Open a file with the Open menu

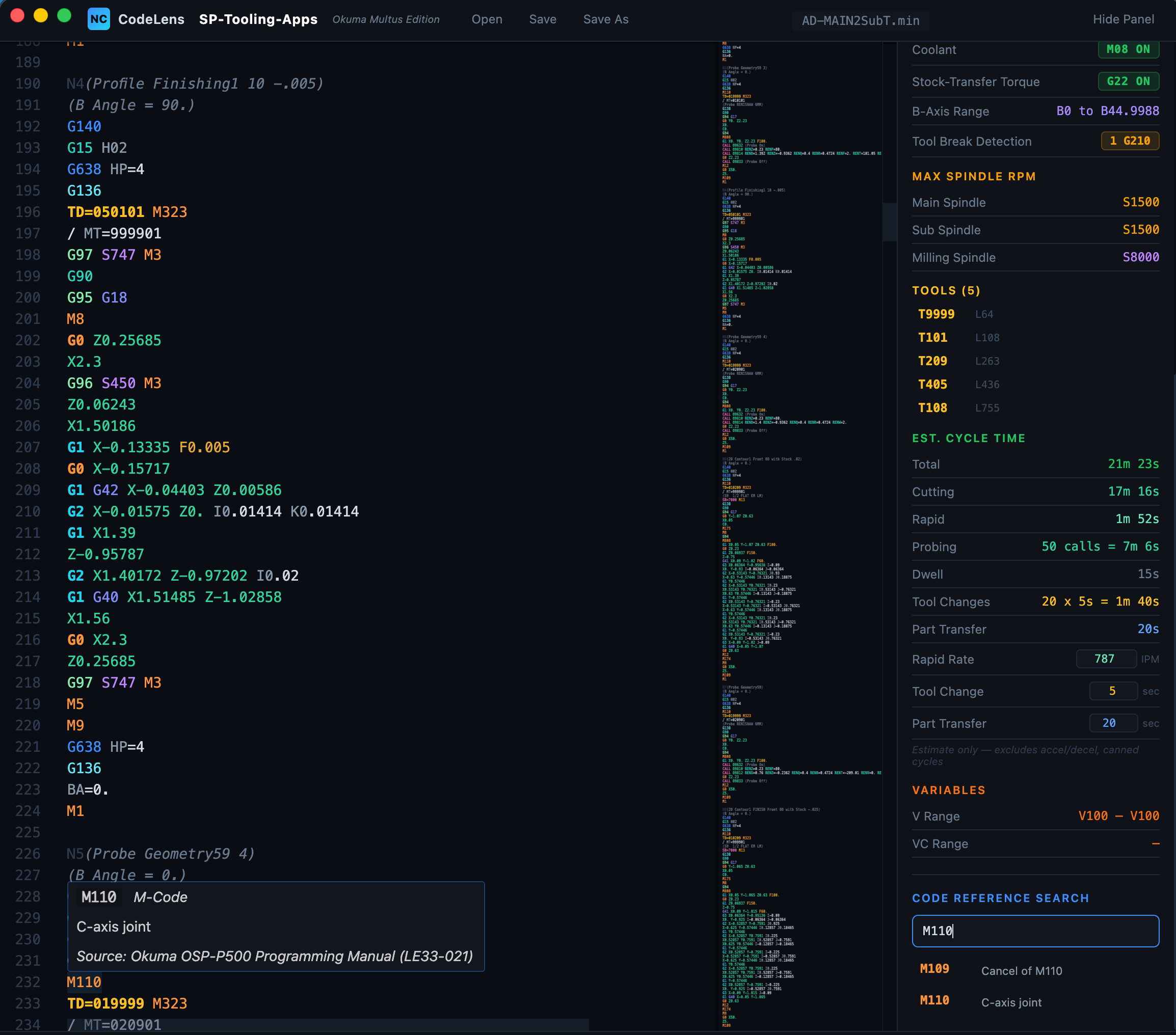tap(487, 19)
